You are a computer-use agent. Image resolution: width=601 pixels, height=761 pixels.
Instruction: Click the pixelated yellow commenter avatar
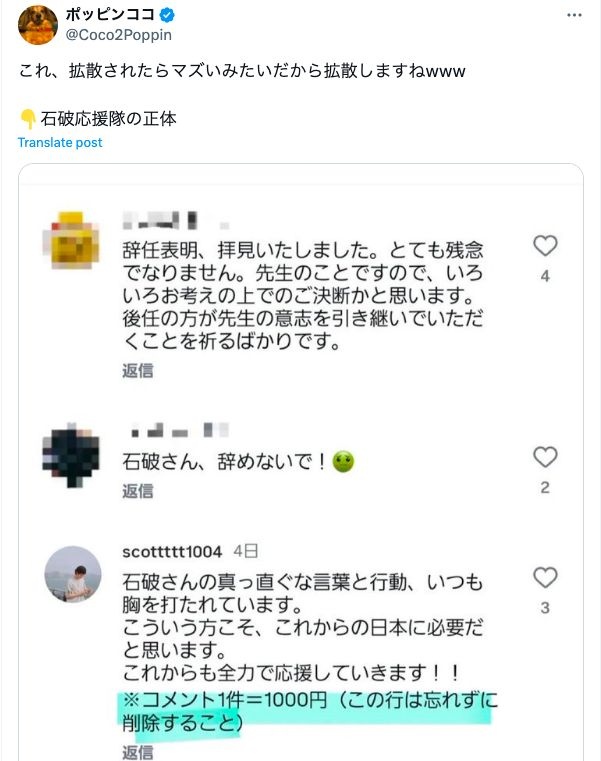point(73,238)
